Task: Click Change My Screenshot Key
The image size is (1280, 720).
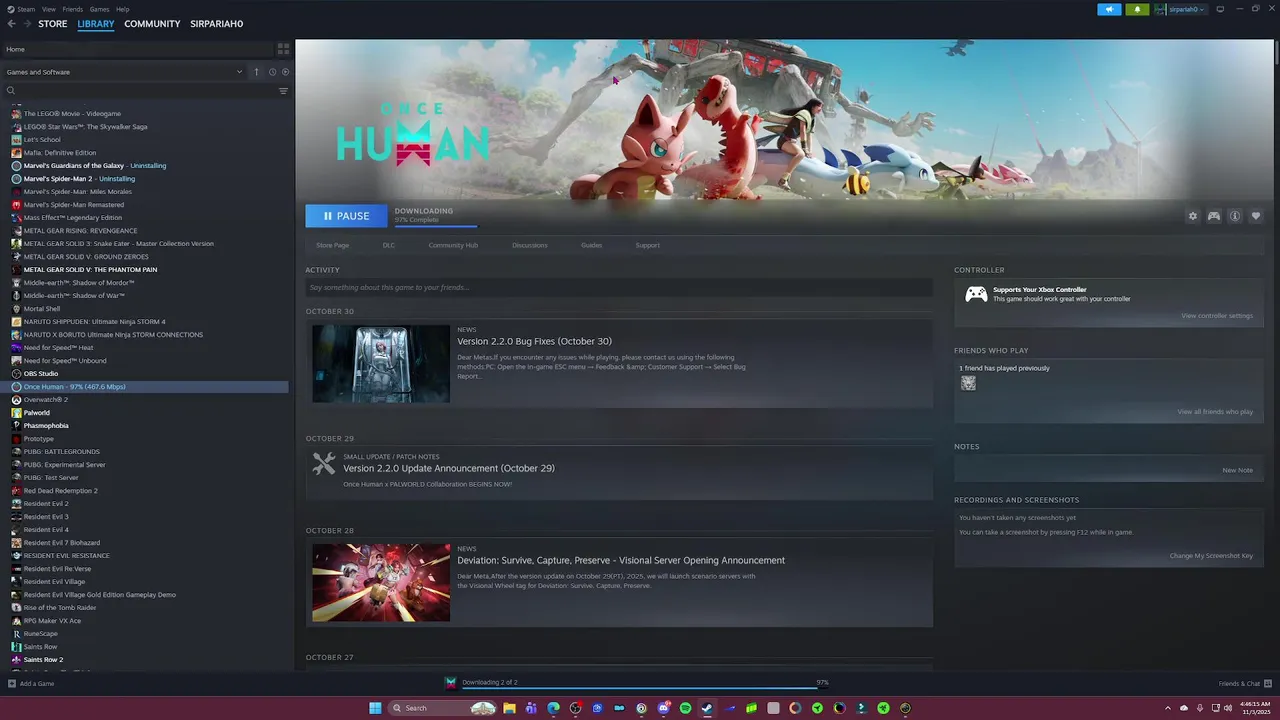Action: (x=1211, y=556)
